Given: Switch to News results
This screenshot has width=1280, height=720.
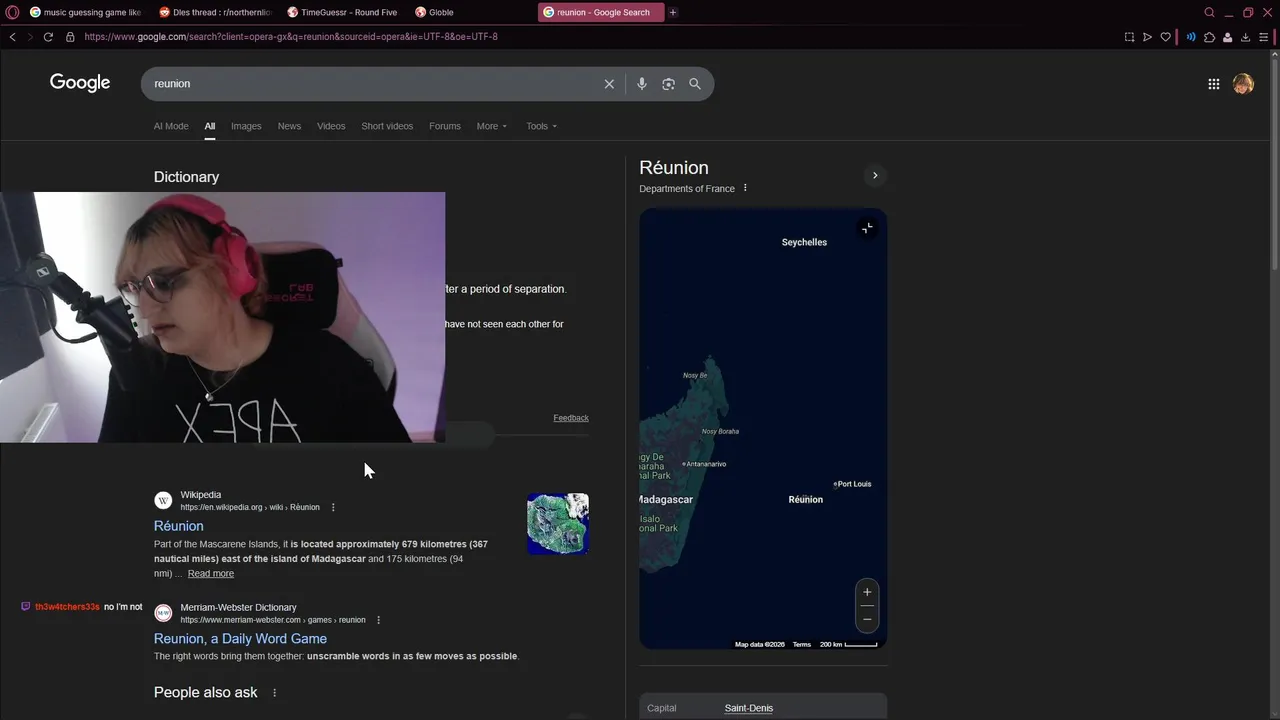Looking at the screenshot, I should 289,126.
